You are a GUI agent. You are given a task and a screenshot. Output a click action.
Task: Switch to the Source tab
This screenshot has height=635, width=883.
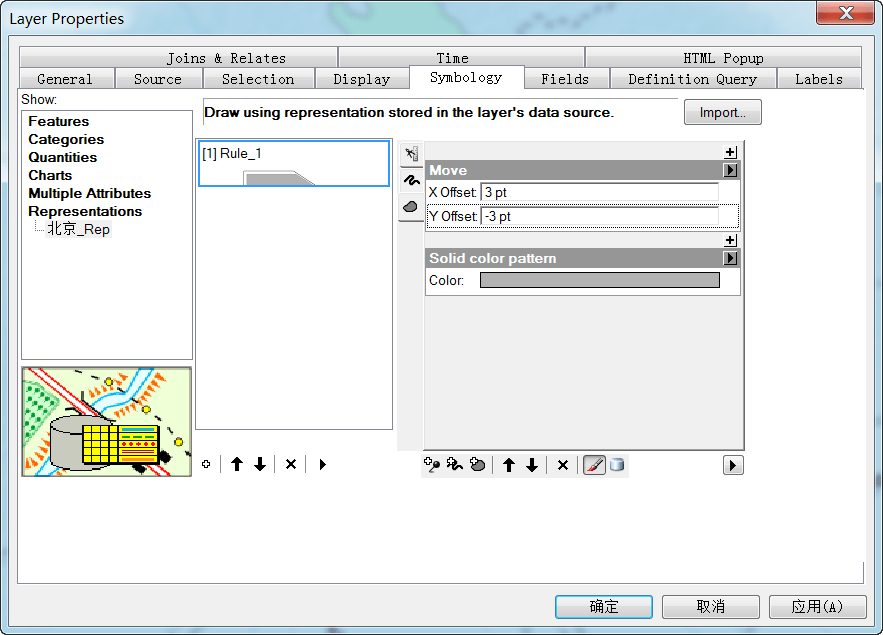tap(158, 79)
